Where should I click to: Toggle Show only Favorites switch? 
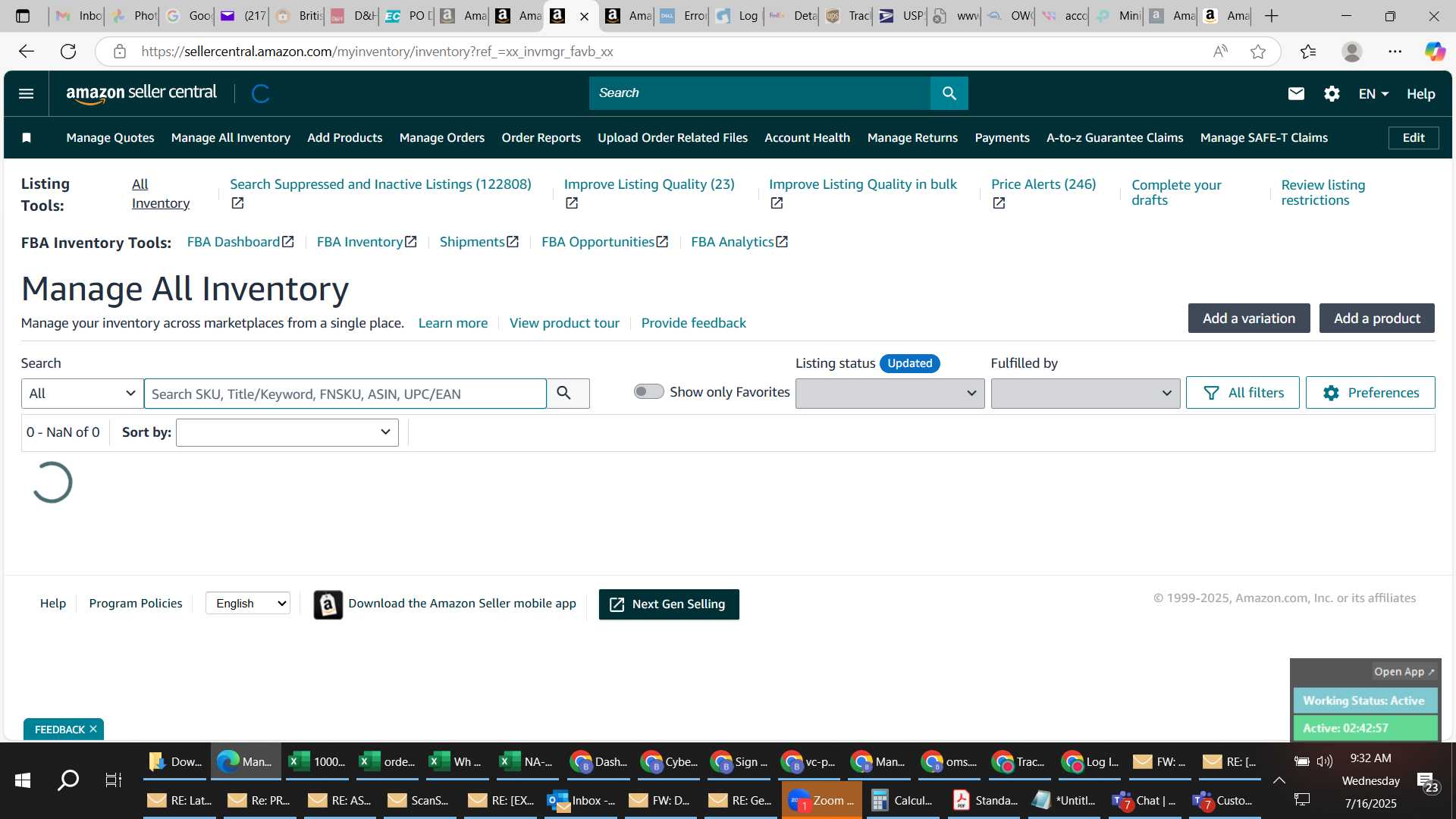(649, 391)
